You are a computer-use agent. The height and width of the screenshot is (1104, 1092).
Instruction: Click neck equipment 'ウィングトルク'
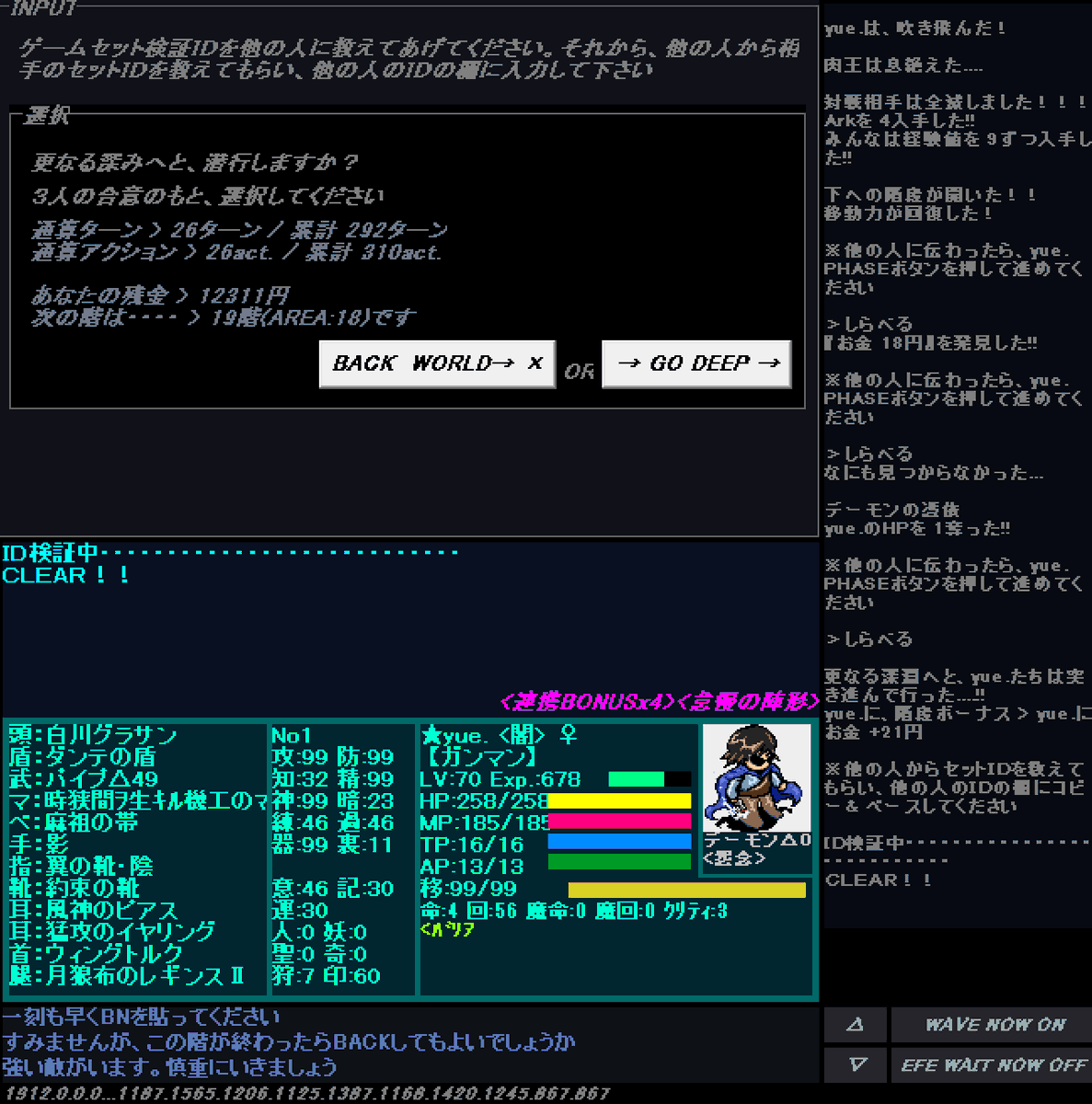point(96,954)
